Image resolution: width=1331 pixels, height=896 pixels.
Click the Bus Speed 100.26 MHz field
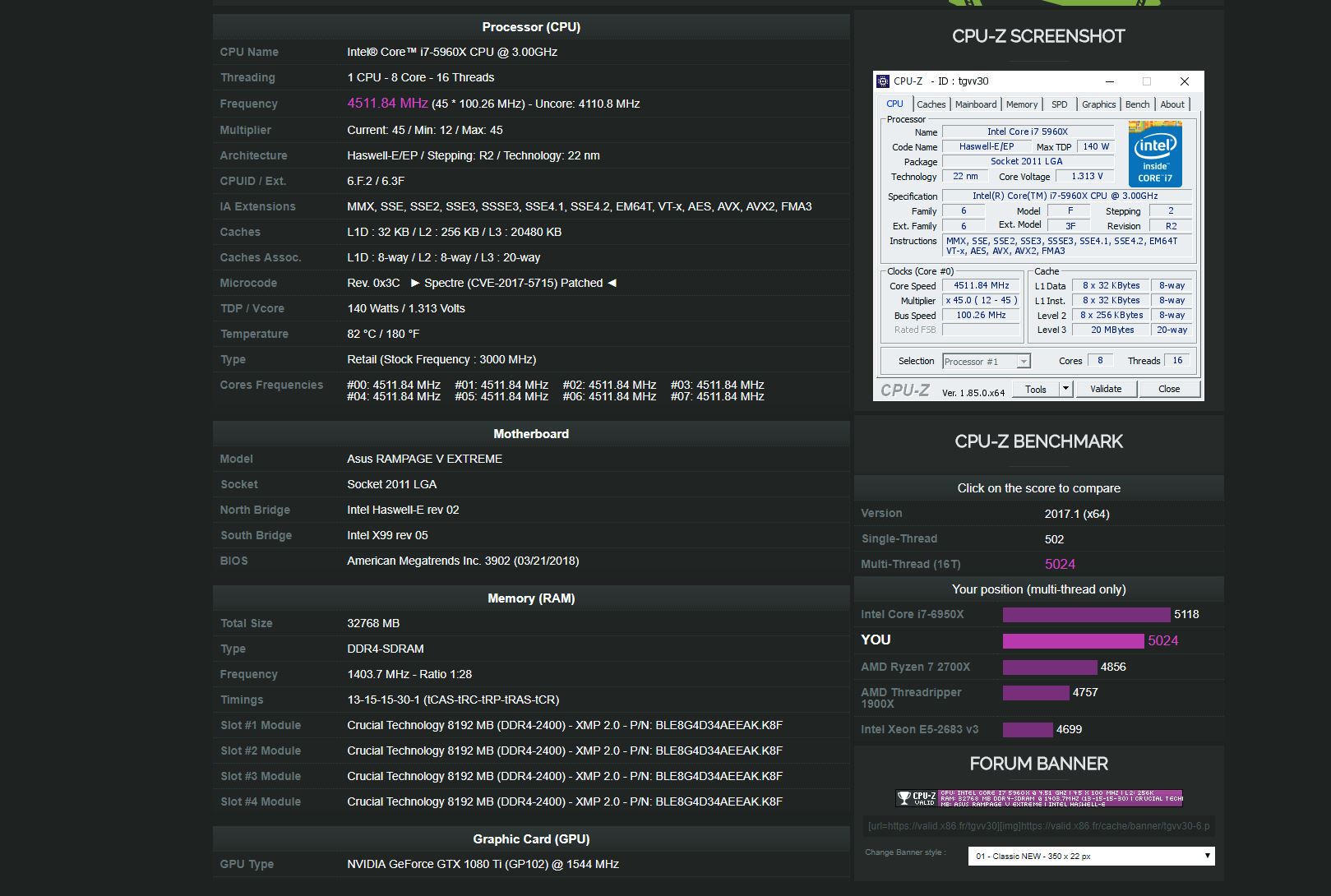[982, 315]
